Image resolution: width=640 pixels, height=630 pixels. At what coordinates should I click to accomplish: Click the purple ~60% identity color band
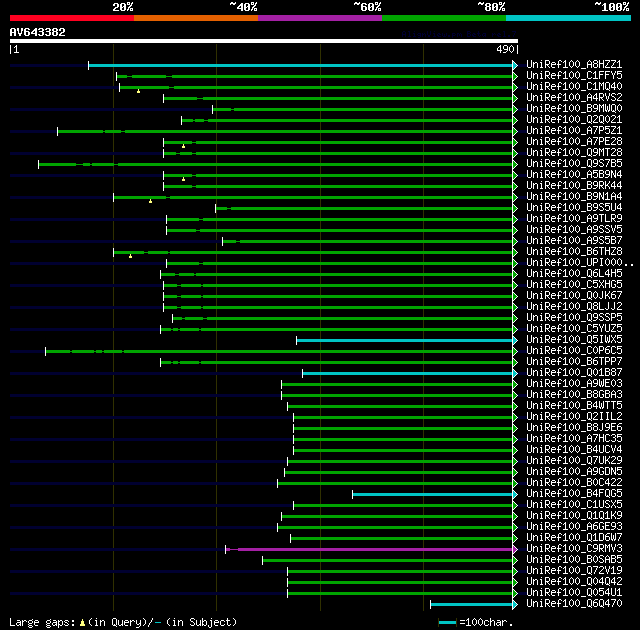320,18
